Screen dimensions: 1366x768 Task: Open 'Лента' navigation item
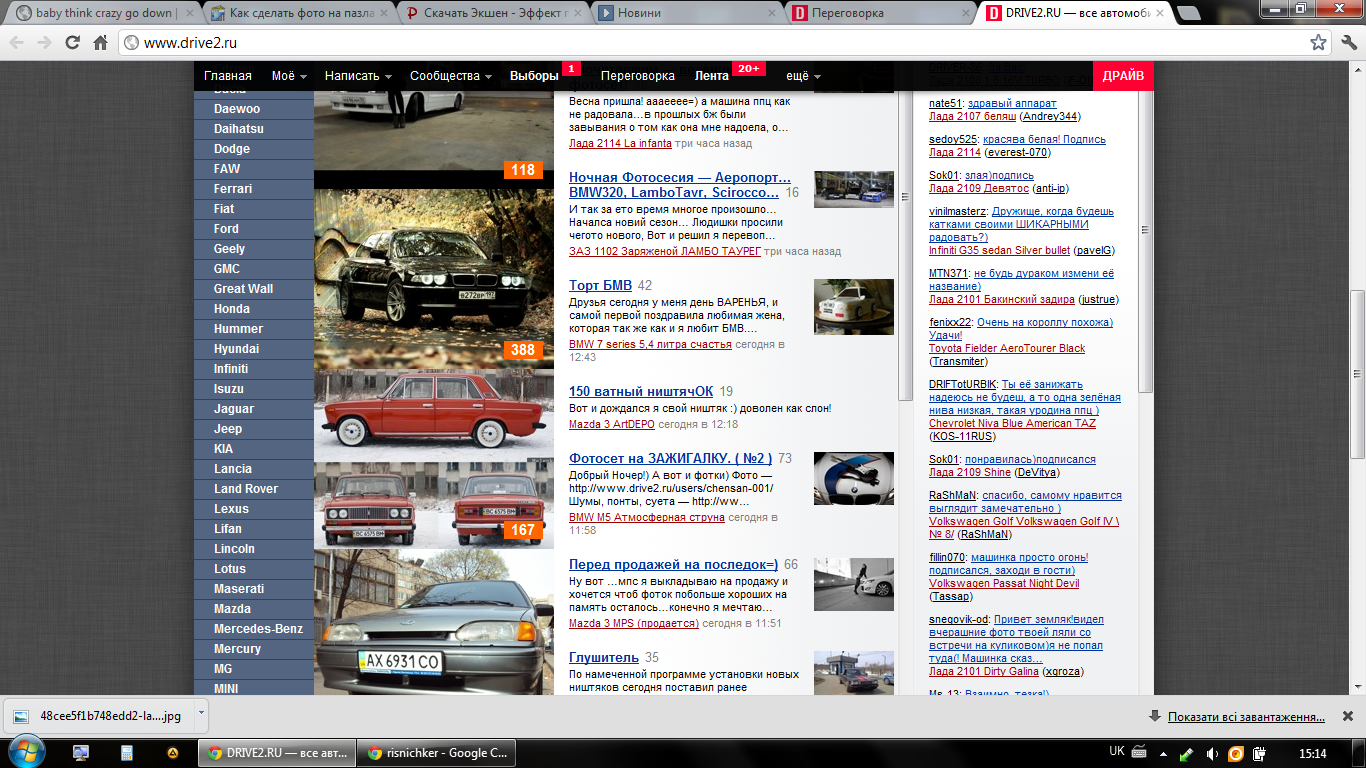coord(712,76)
